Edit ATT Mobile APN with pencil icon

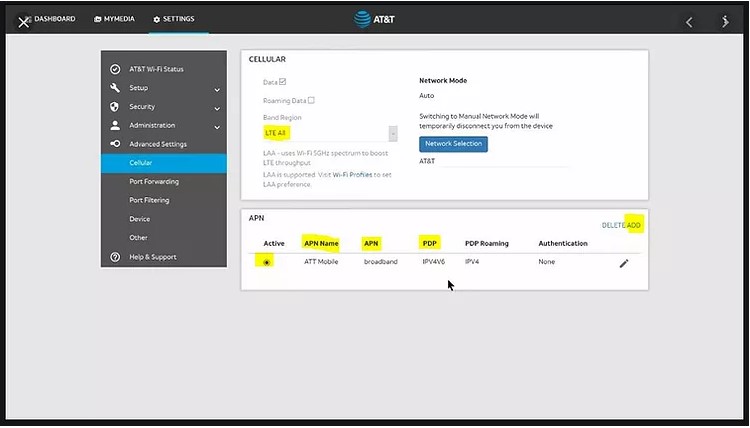pyautogui.click(x=624, y=263)
